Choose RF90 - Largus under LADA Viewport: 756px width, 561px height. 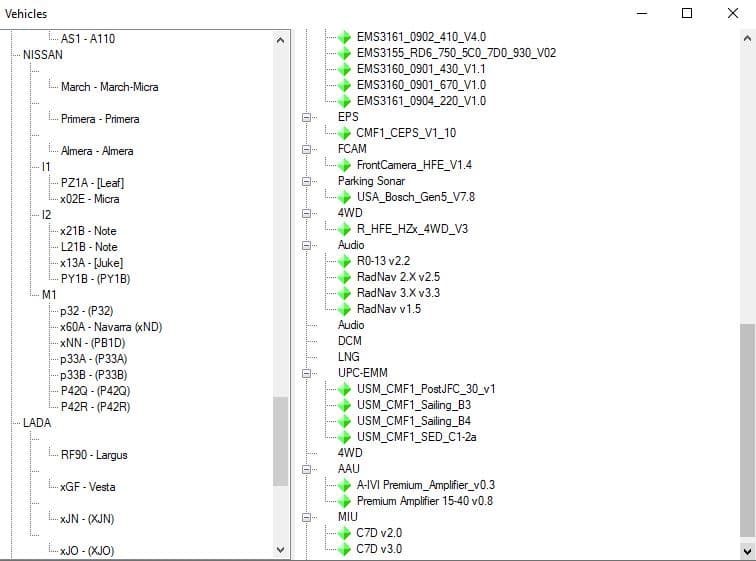pos(94,454)
